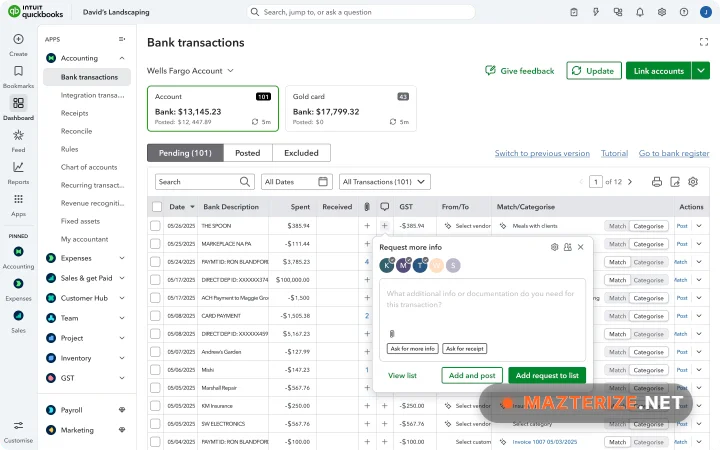
Task: Open Bookmarks in the left rail
Action: [x=18, y=71]
